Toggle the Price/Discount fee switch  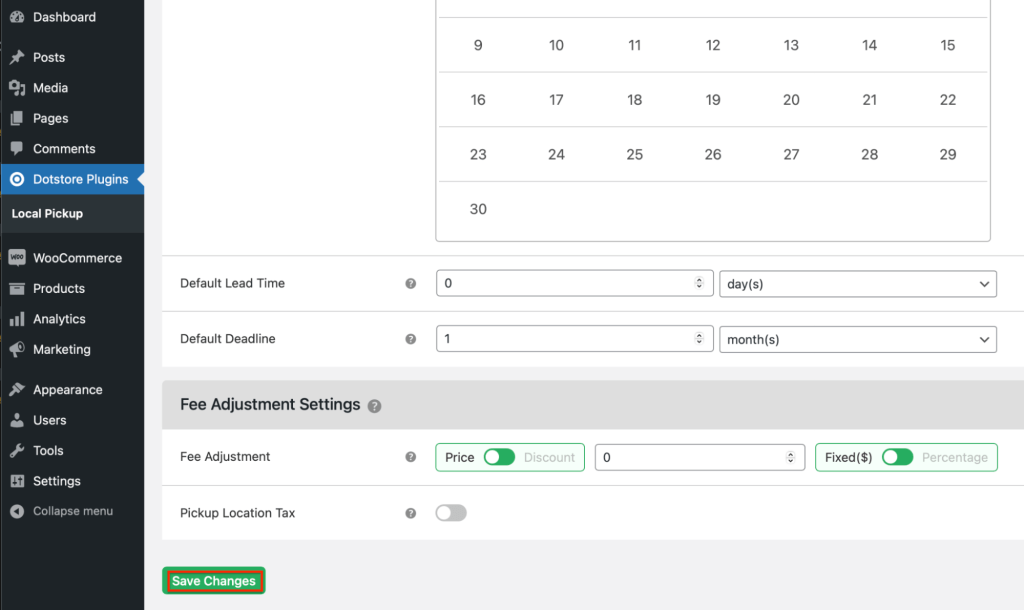tap(499, 457)
